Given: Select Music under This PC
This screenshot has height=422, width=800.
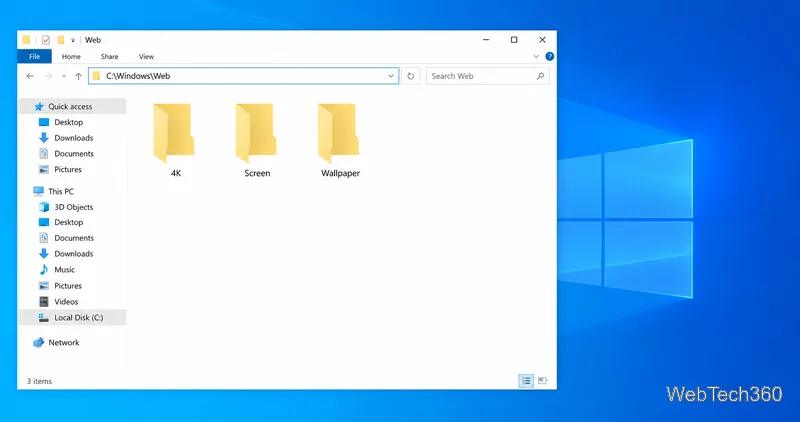Looking at the screenshot, I should (64, 270).
